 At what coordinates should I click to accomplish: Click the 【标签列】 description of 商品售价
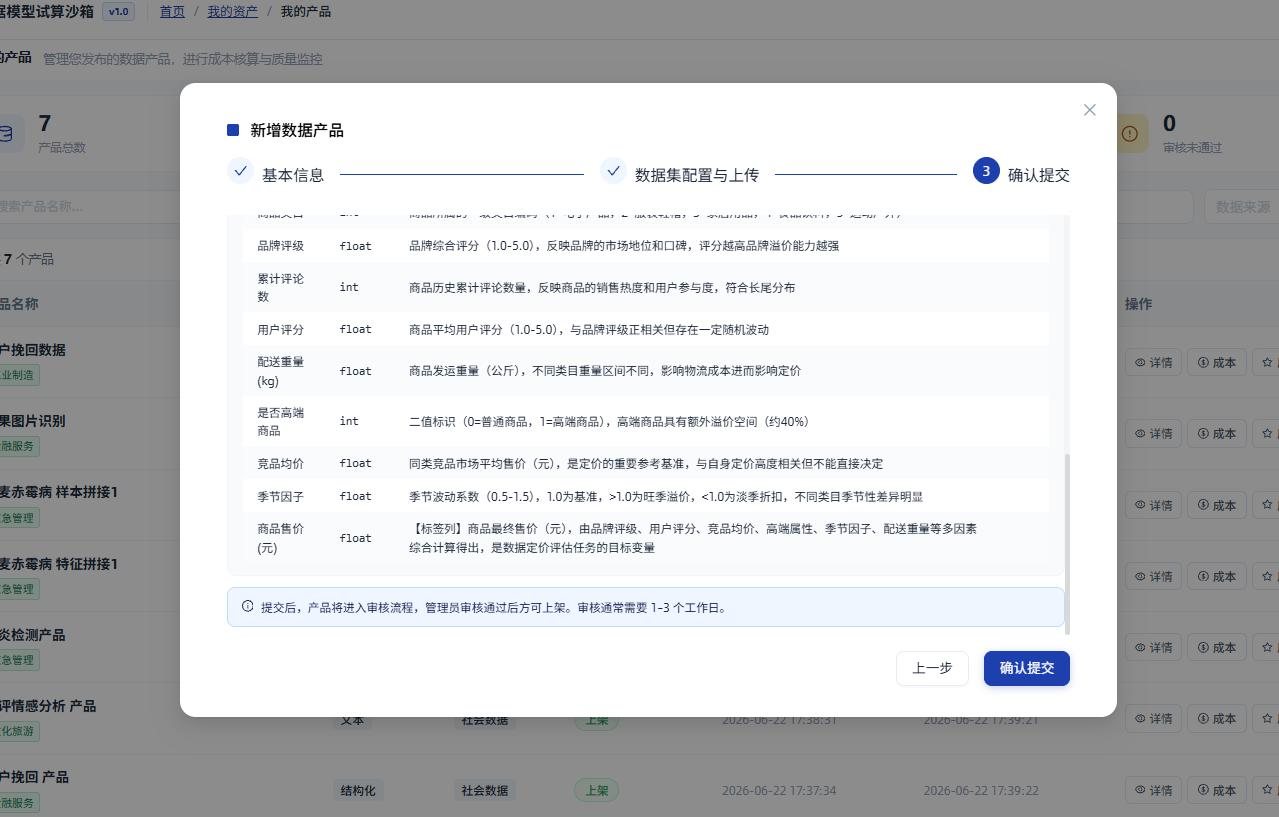tap(693, 538)
